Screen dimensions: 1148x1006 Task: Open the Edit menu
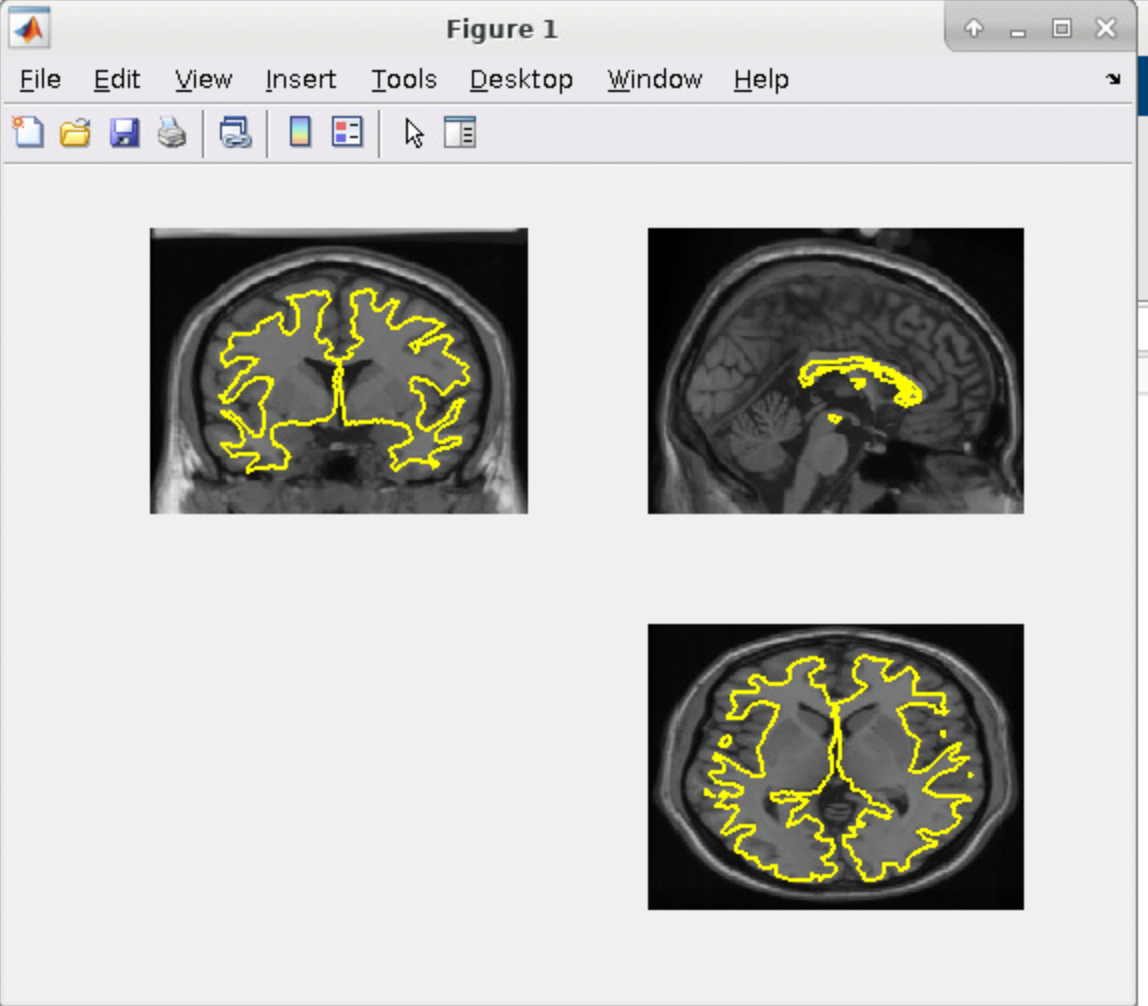tap(117, 80)
